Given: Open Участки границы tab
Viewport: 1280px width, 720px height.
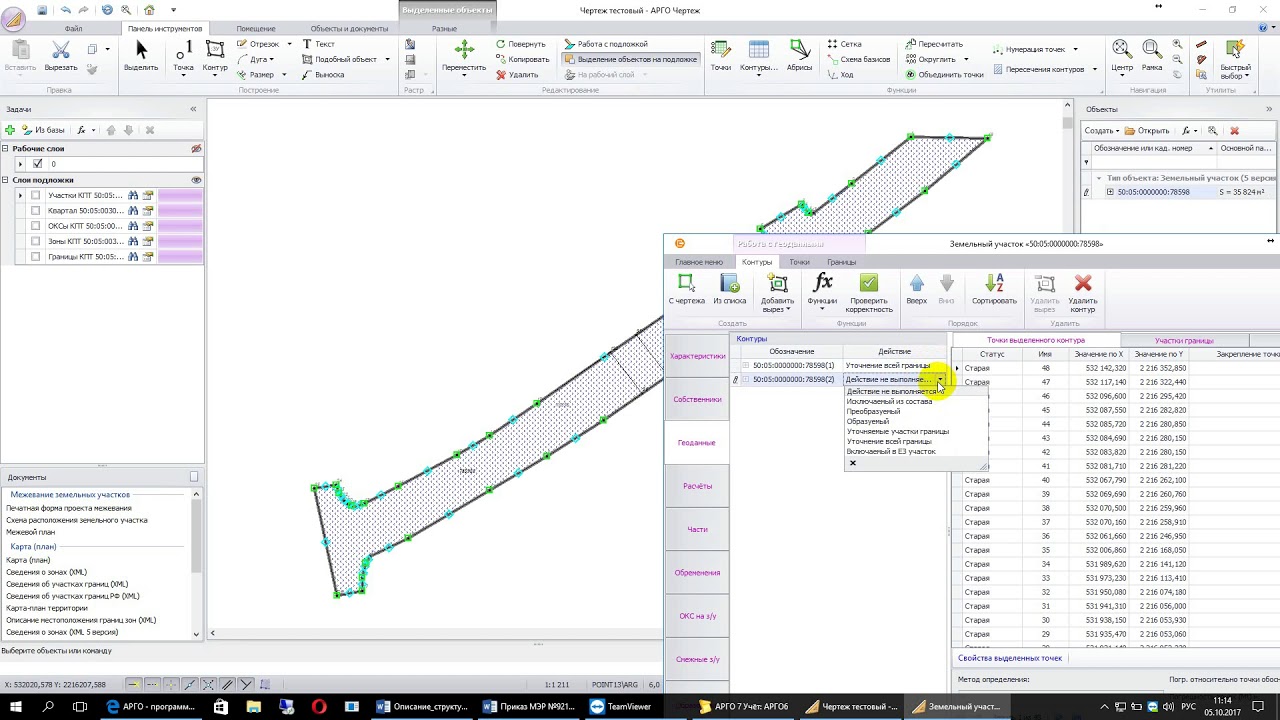Looking at the screenshot, I should tap(1184, 341).
